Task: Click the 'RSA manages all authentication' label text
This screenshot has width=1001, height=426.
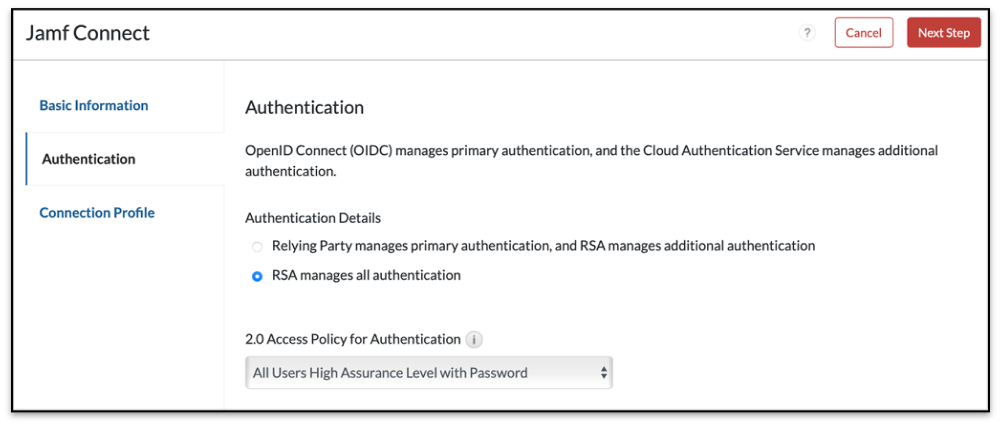Action: pyautogui.click(x=366, y=275)
